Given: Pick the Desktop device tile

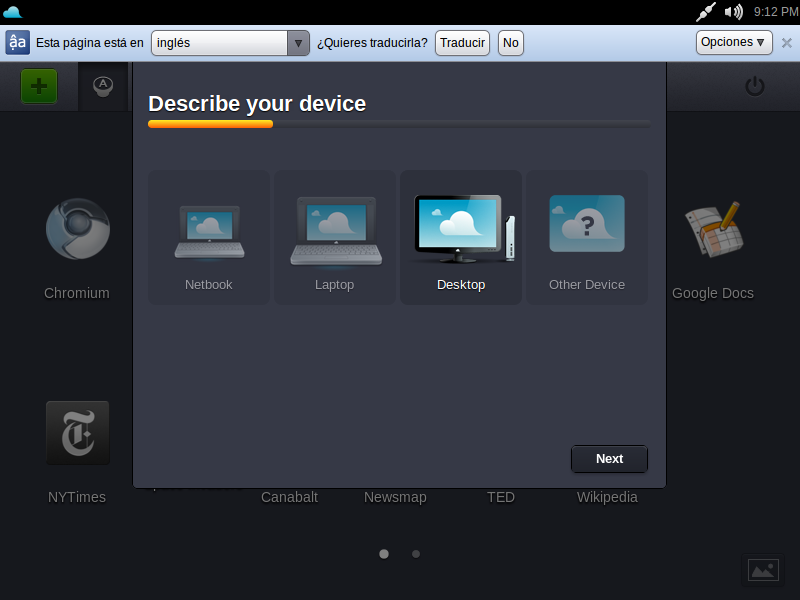Looking at the screenshot, I should (x=461, y=237).
